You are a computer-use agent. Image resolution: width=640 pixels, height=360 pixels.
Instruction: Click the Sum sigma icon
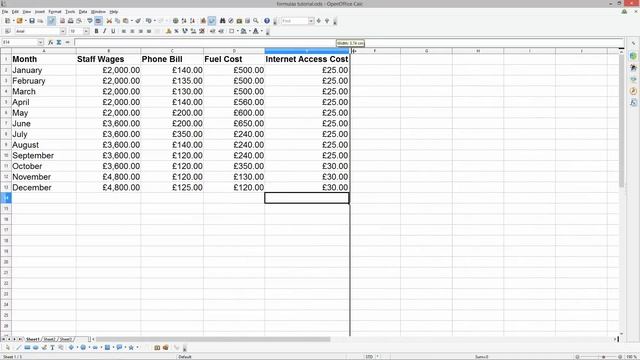pos(59,42)
